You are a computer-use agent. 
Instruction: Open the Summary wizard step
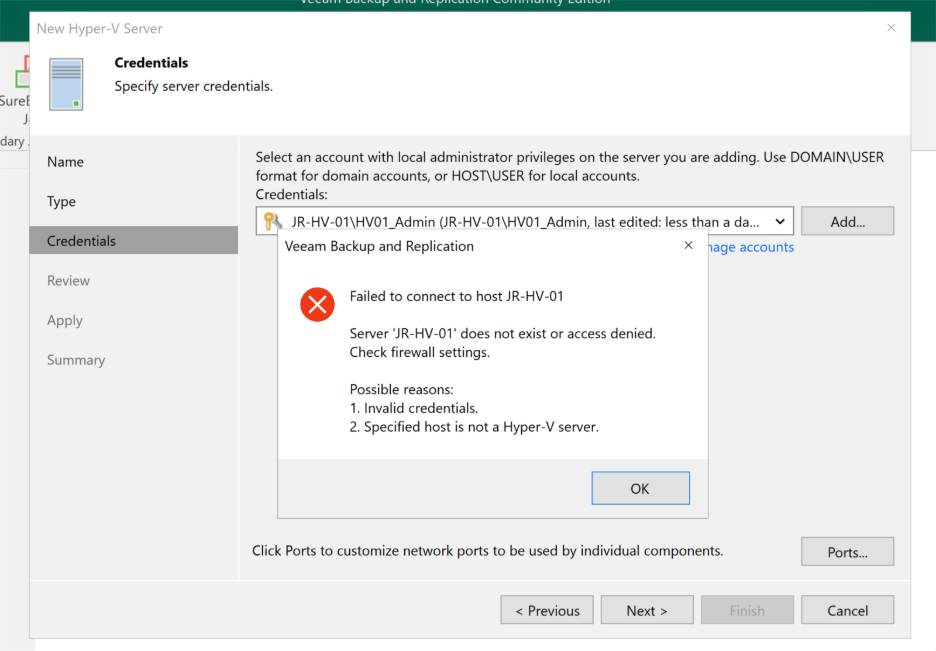point(76,360)
